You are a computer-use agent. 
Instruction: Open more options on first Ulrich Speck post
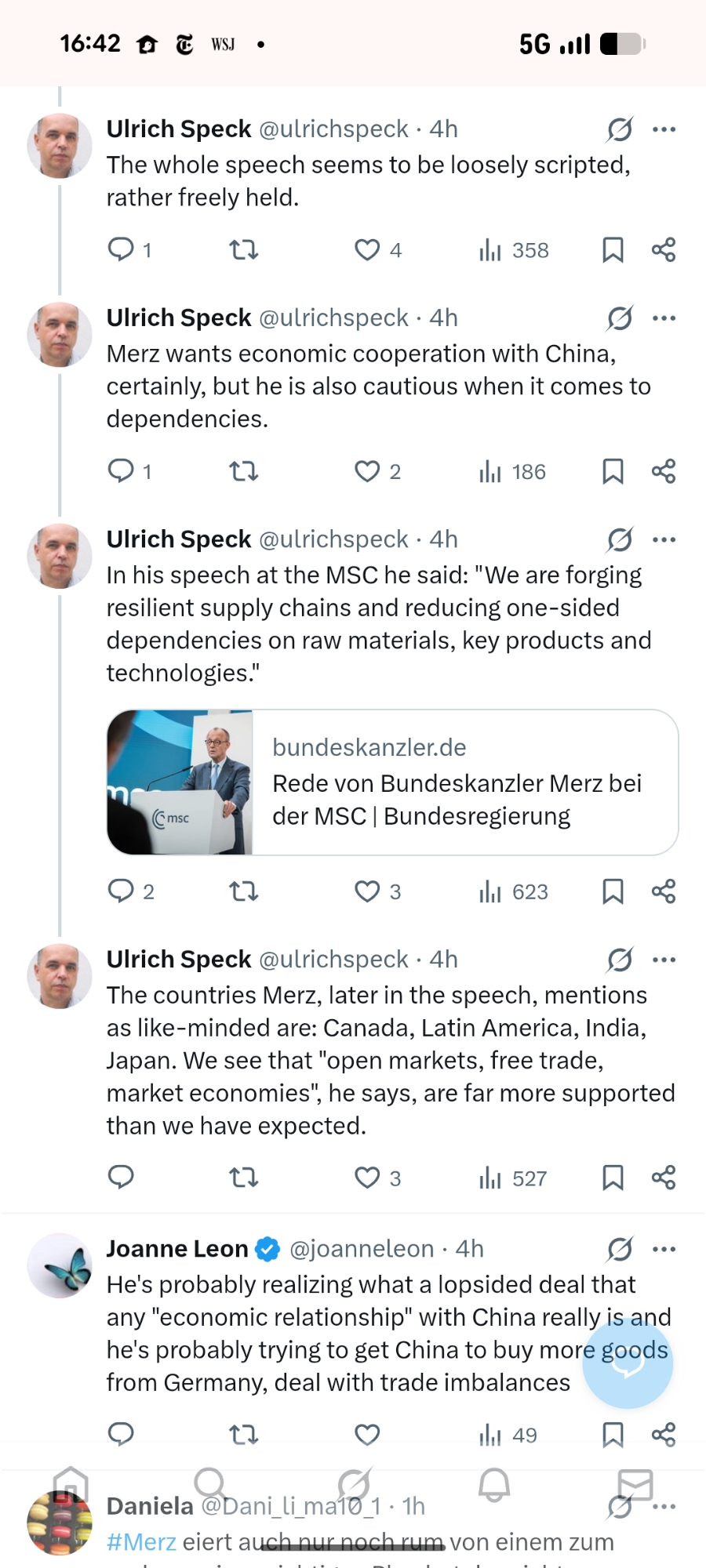(664, 129)
